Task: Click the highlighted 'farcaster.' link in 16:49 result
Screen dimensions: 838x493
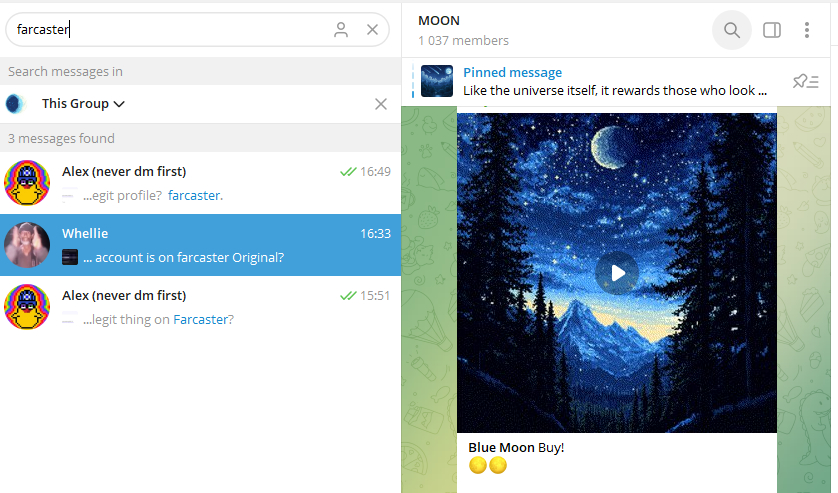Action: click(x=195, y=196)
